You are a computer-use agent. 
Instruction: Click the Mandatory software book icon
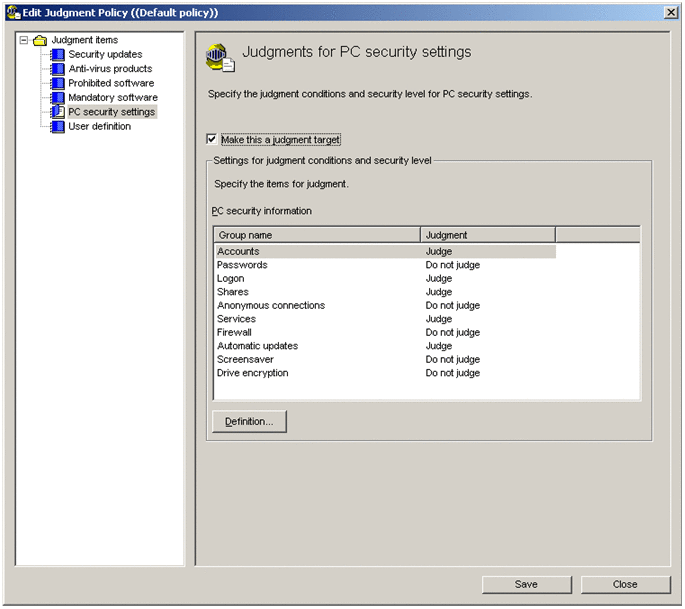pos(57,98)
